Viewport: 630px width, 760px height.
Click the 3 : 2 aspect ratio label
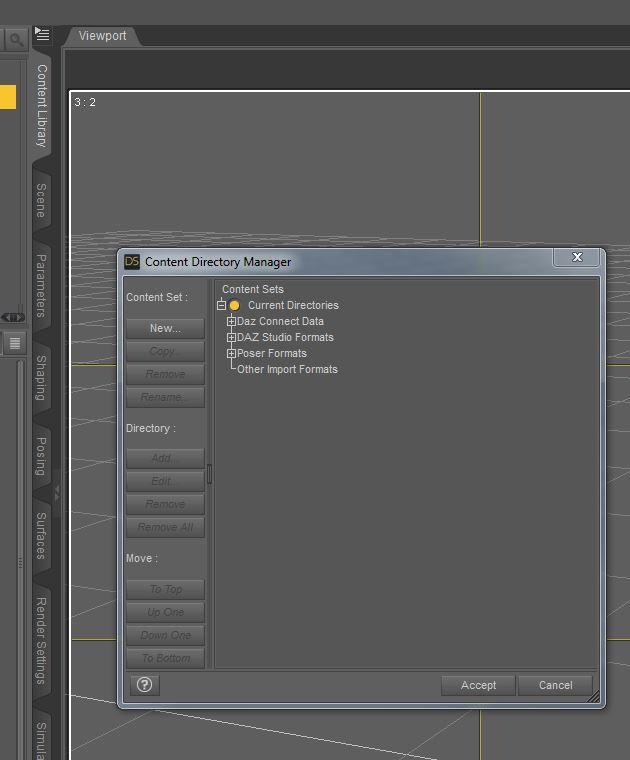pyautogui.click(x=85, y=102)
